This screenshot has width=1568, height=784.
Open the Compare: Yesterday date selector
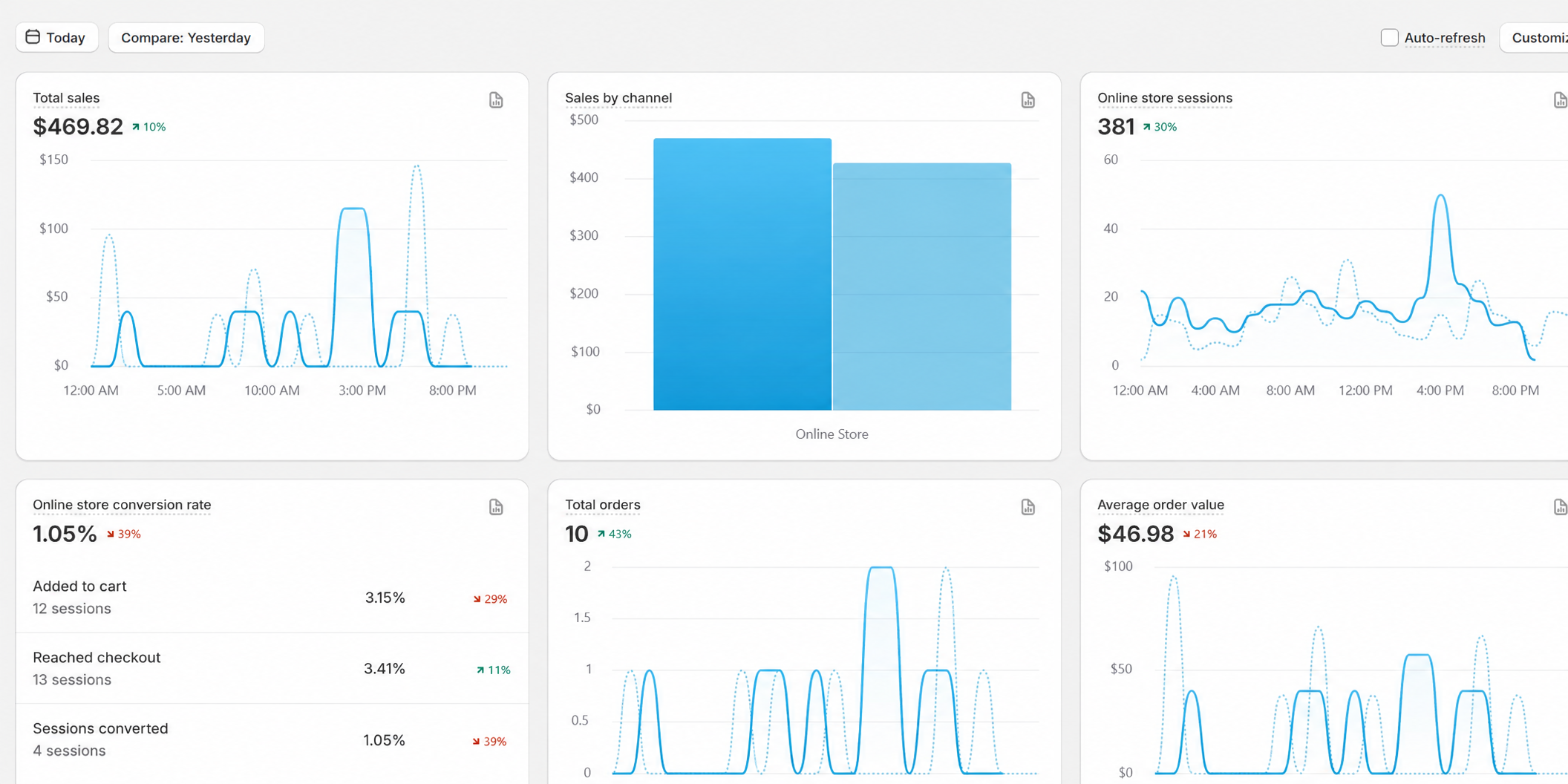[x=186, y=38]
